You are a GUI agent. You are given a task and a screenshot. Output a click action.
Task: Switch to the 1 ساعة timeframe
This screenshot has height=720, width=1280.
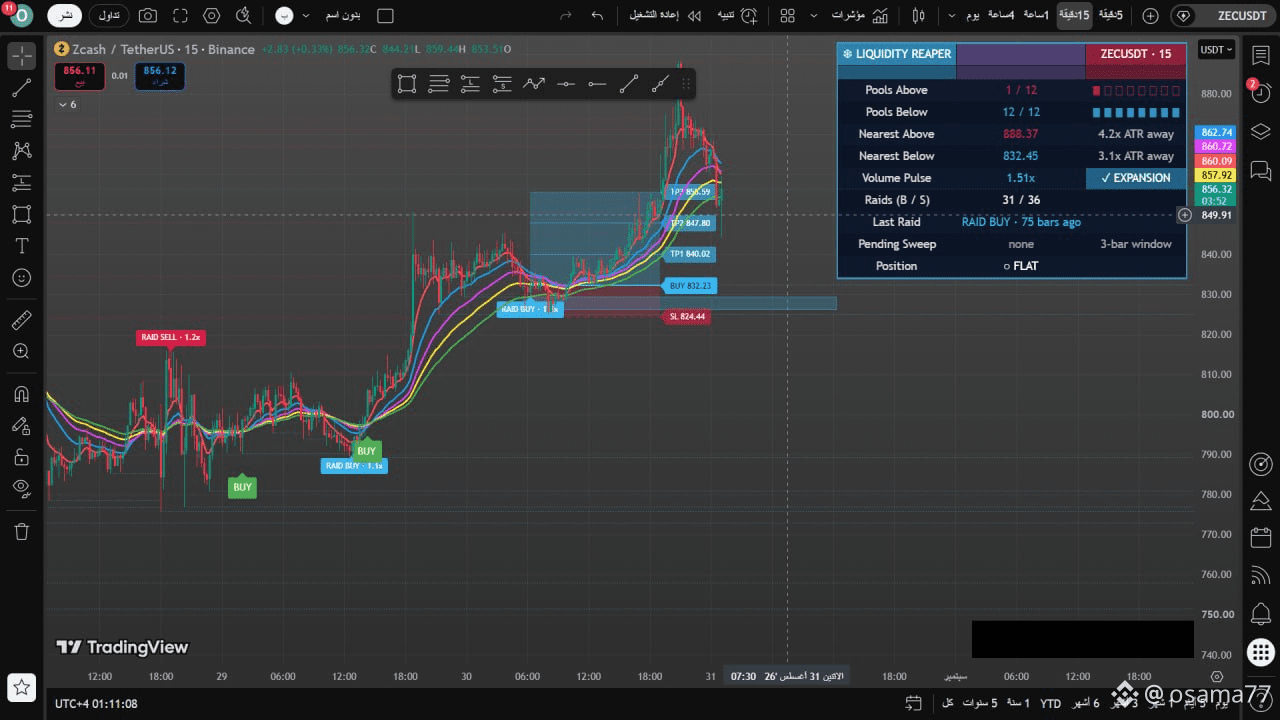1036,16
